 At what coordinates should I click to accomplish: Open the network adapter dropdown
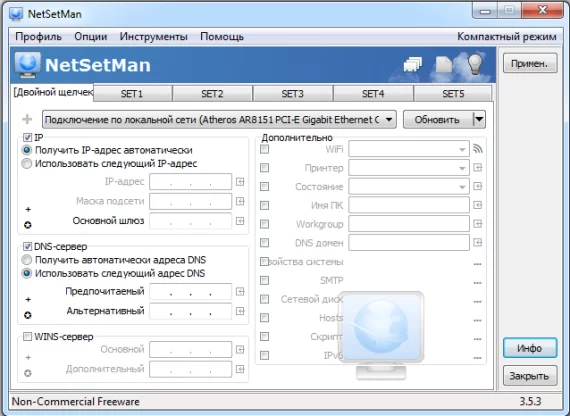click(x=219, y=120)
